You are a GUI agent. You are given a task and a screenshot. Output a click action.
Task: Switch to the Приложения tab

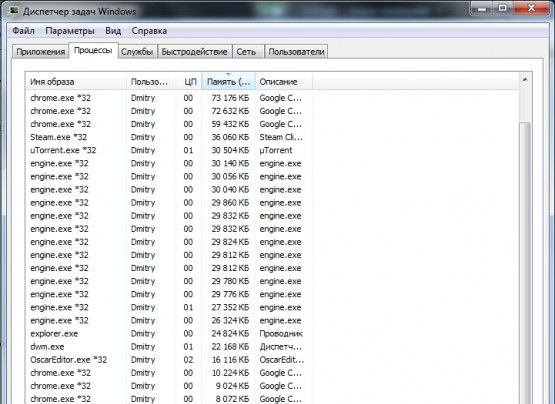[x=40, y=52]
